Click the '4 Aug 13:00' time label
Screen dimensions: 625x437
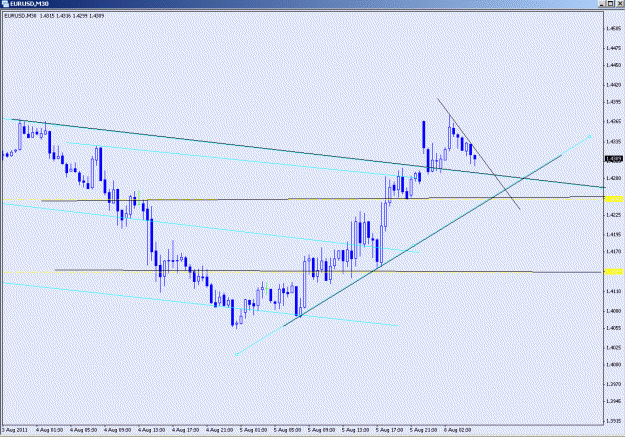[x=151, y=430]
